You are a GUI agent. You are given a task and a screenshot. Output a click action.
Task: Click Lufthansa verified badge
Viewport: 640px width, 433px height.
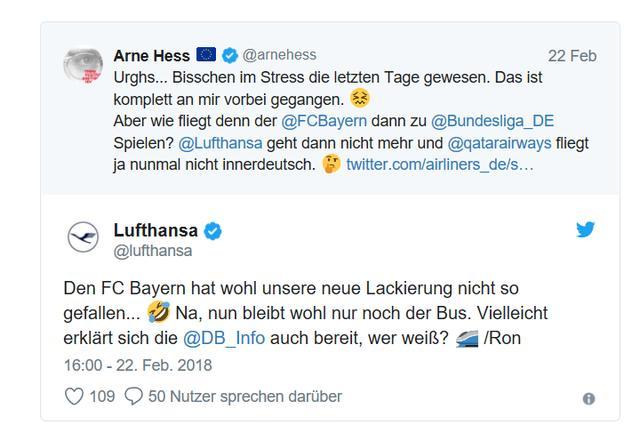click(x=212, y=231)
